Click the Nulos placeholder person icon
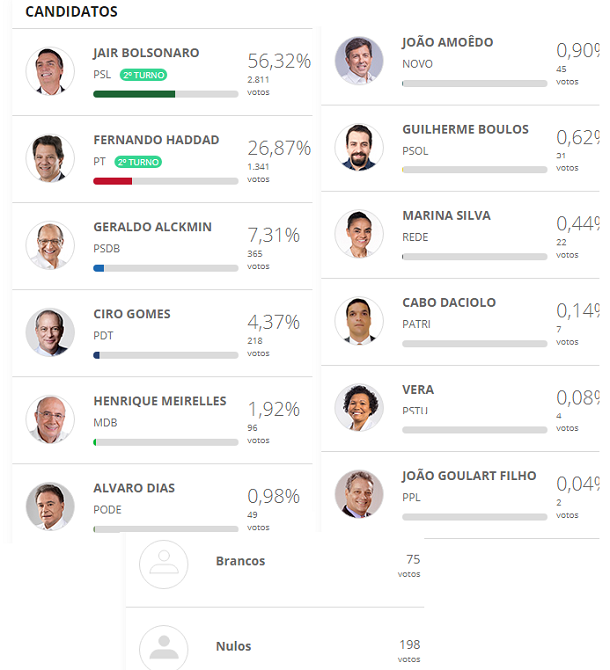This screenshot has width=610, height=670. pyautogui.click(x=164, y=649)
